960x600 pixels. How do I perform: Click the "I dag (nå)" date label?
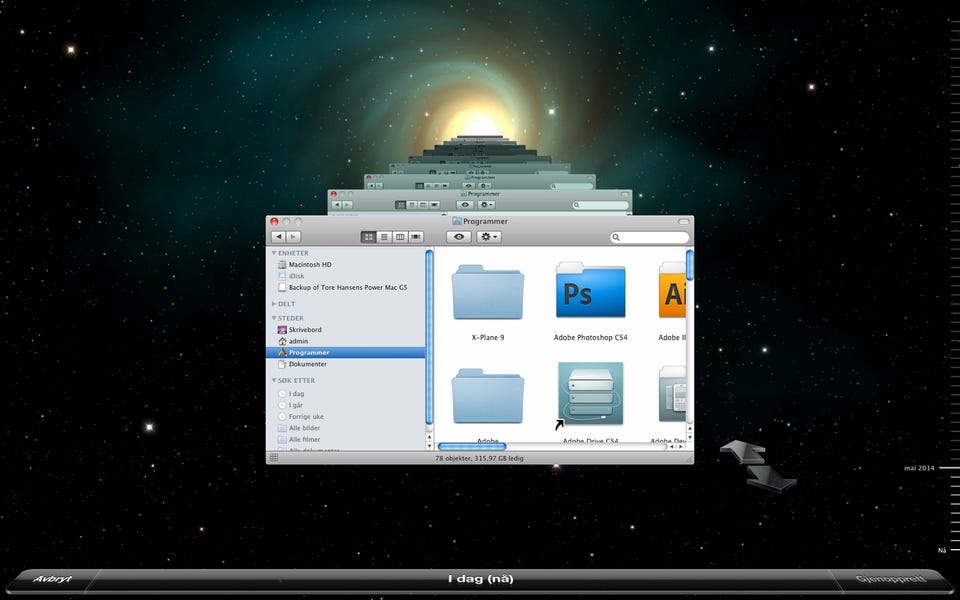(481, 579)
